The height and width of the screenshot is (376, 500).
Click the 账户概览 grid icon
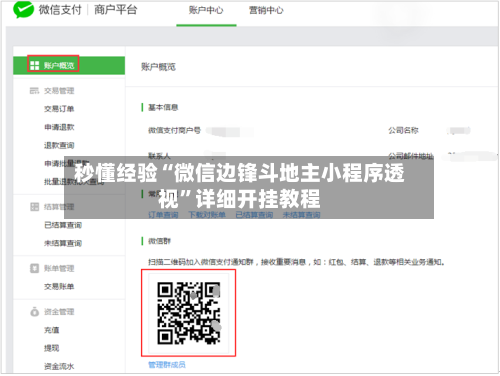(34, 65)
